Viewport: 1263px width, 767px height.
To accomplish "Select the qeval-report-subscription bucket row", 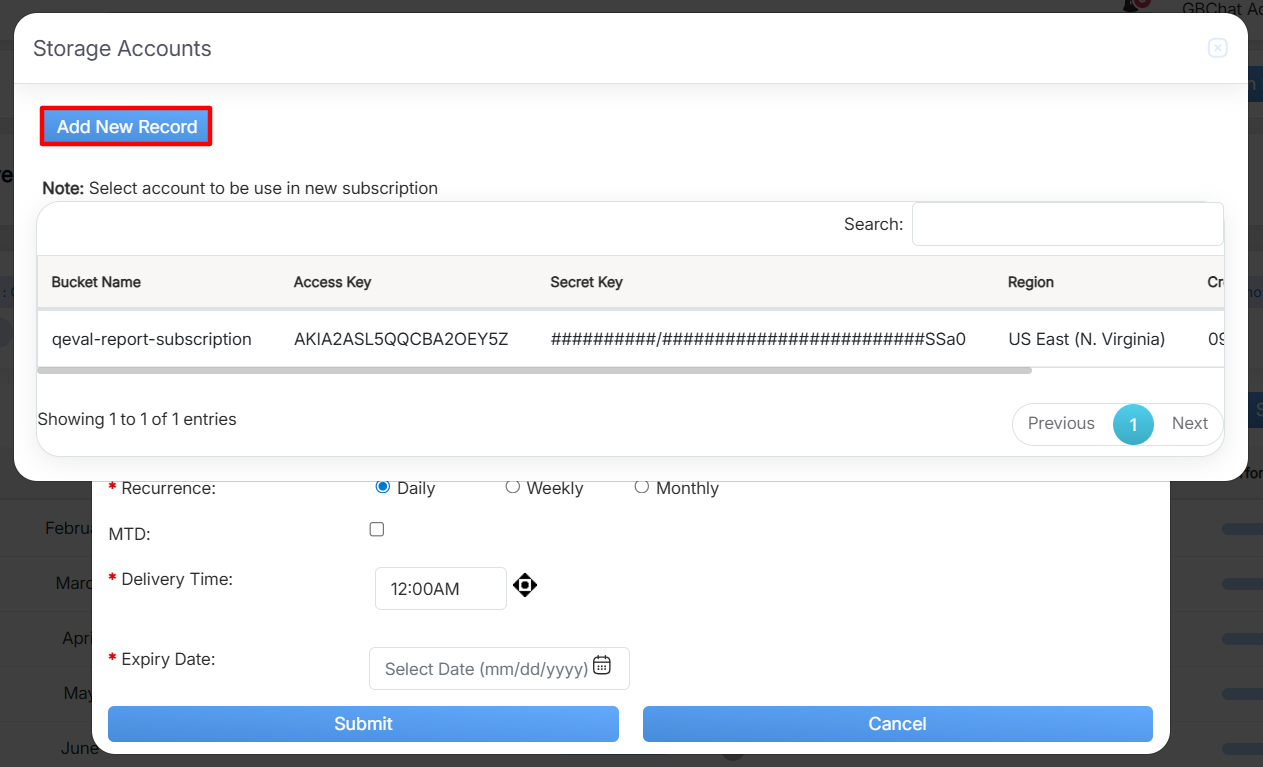I will coord(630,339).
